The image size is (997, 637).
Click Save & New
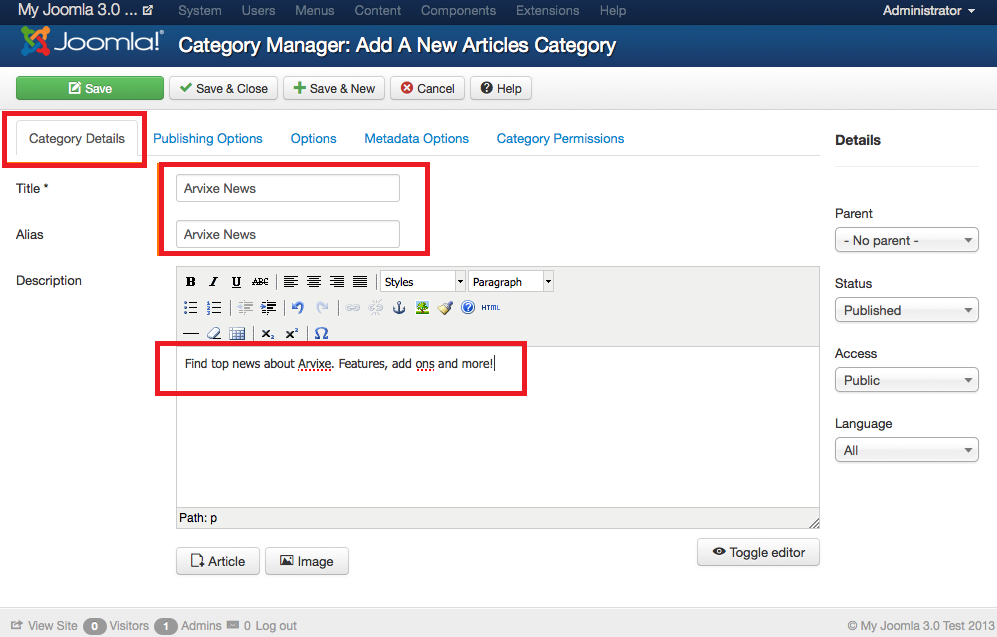[x=334, y=88]
